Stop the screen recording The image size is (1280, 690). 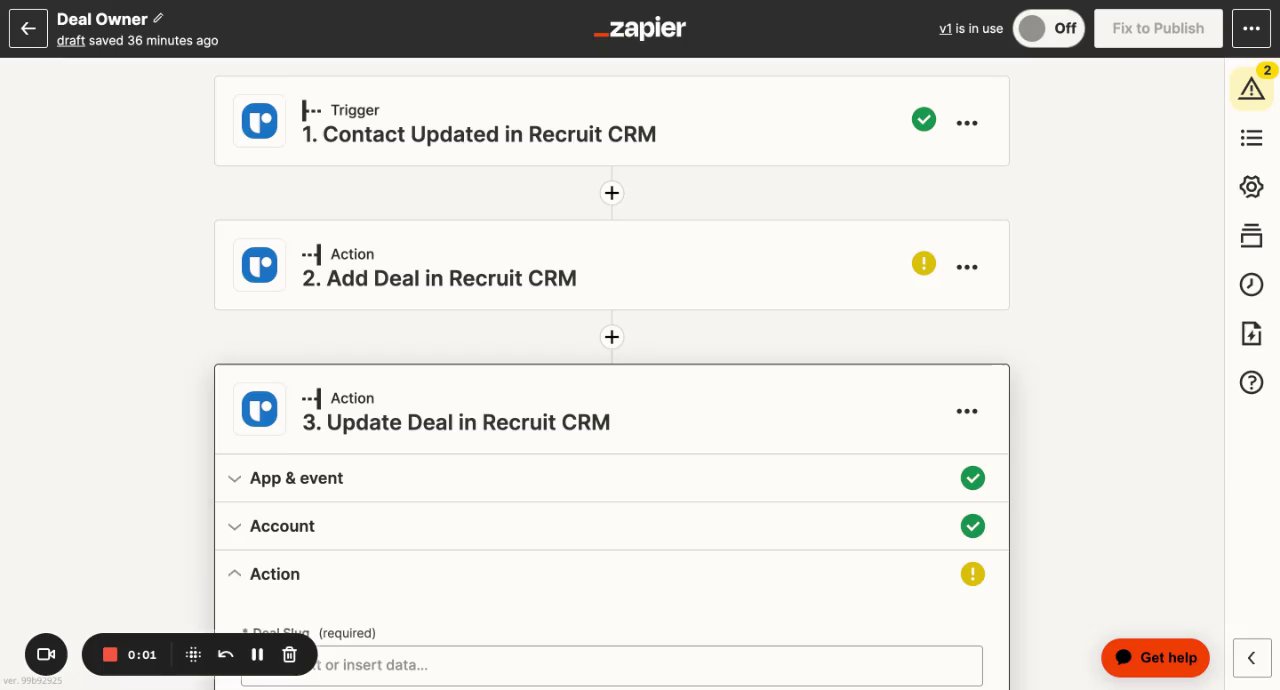(110, 655)
